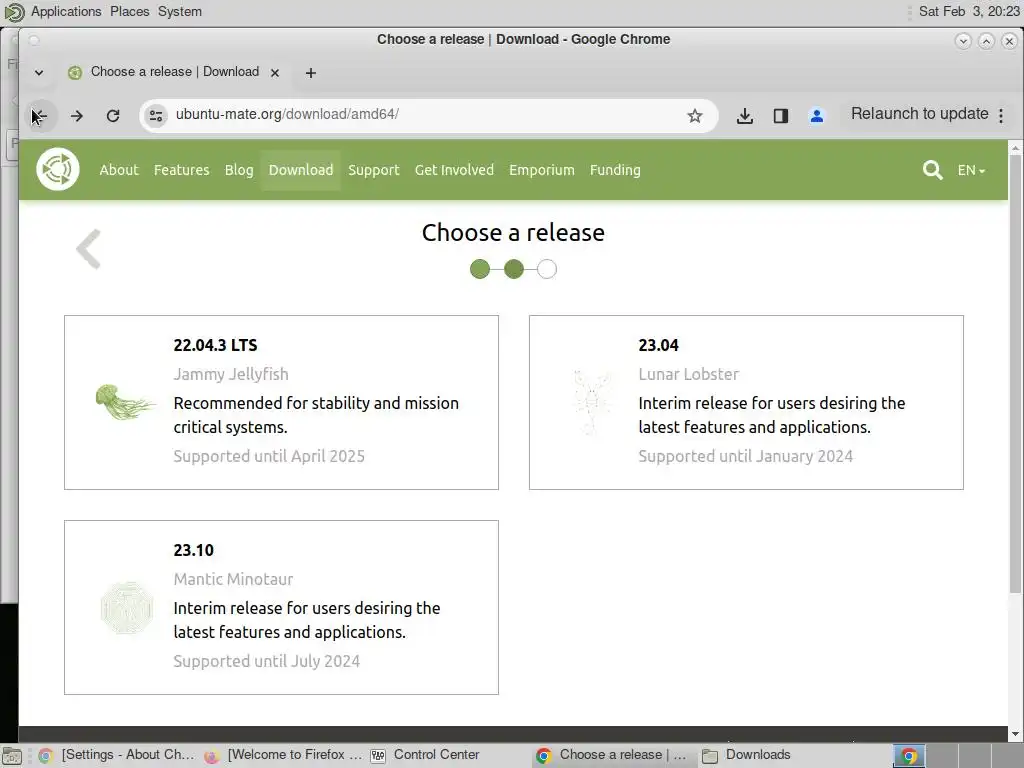This screenshot has width=1024, height=768.
Task: Click the browser Back arrow button
Action: click(x=40, y=116)
